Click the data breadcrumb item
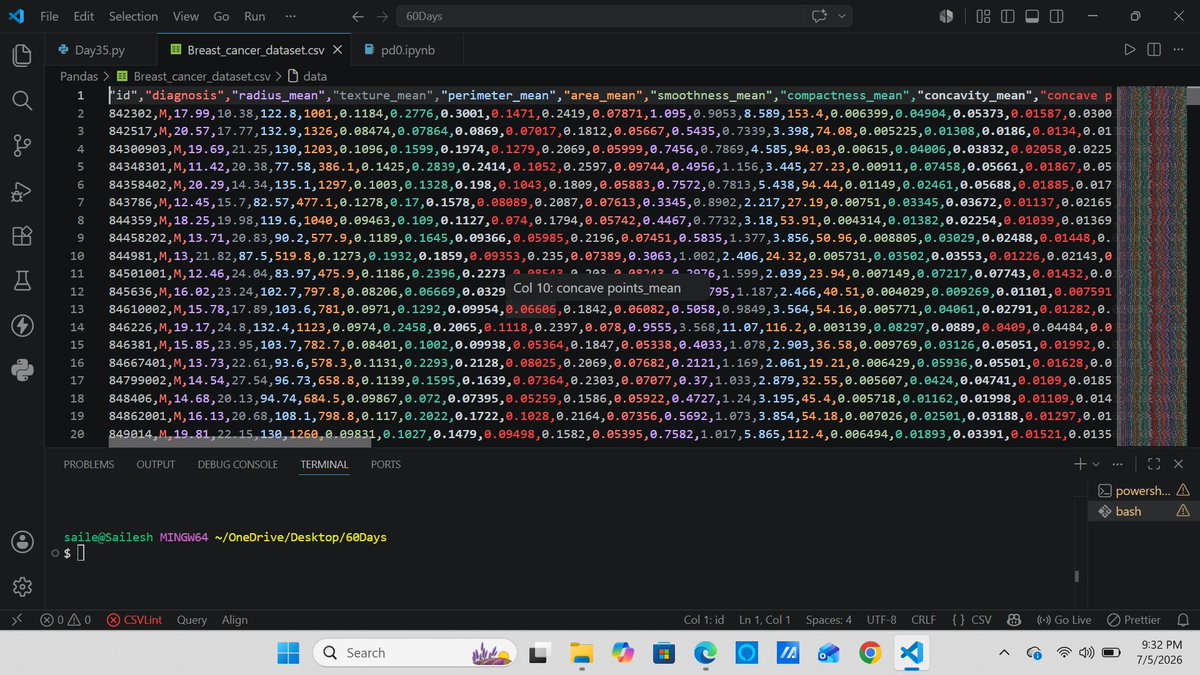1200x675 pixels. click(x=307, y=75)
